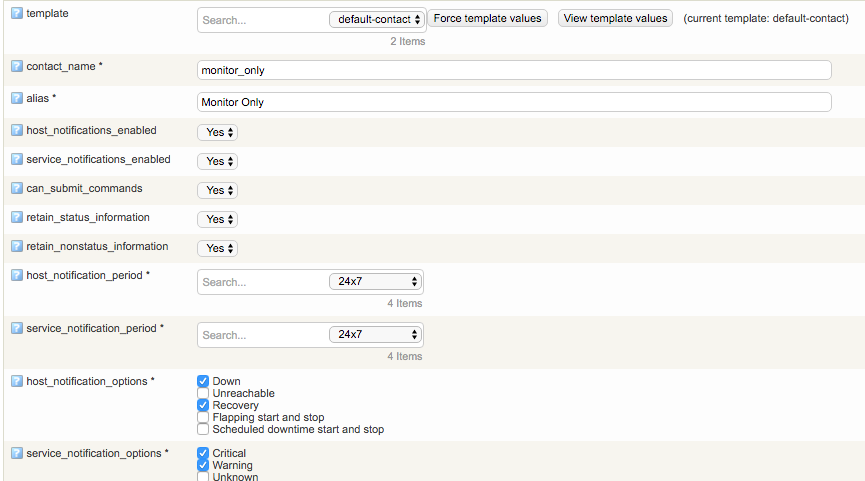Click host_notification_period Search box
The width and height of the screenshot is (865, 481).
[x=263, y=282]
